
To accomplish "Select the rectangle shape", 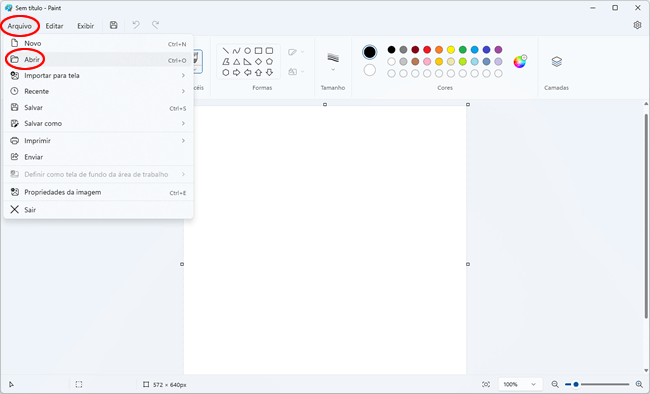I will point(258,51).
